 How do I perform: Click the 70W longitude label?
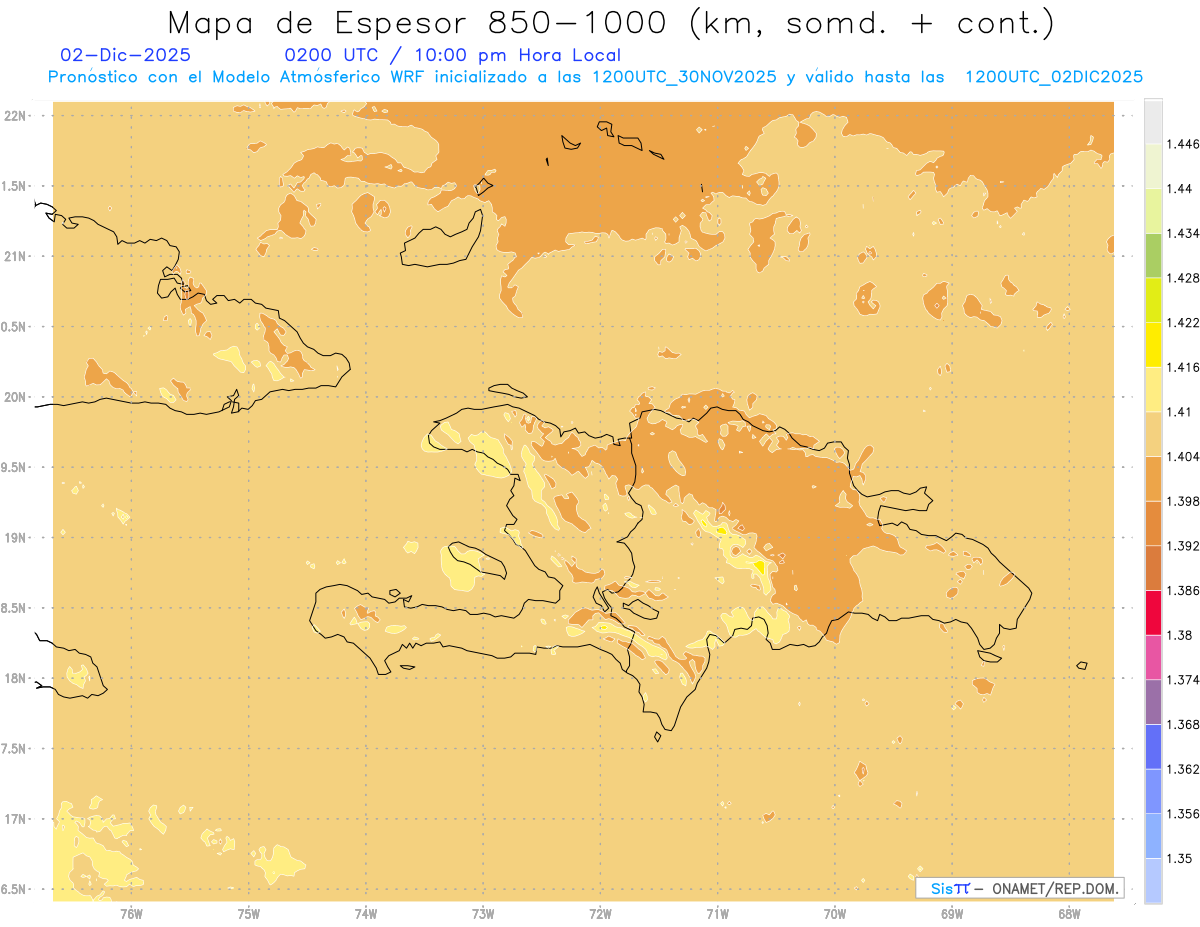[x=835, y=914]
